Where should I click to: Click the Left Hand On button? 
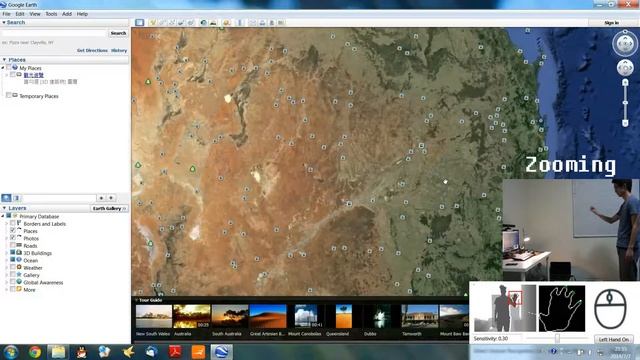pyautogui.click(x=613, y=339)
